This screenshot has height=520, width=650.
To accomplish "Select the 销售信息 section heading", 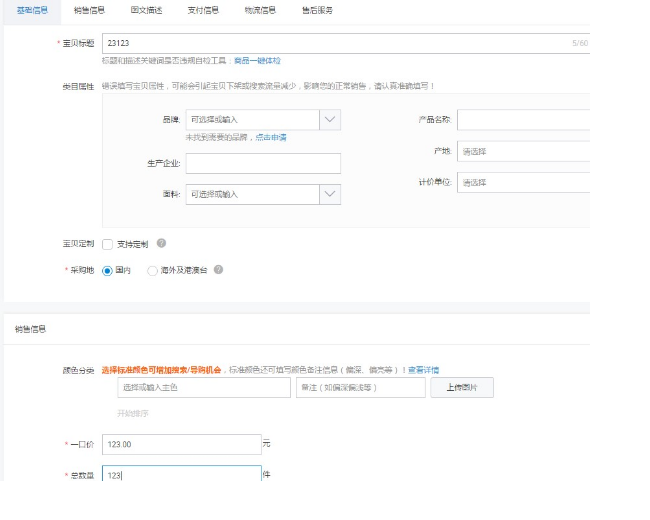I will pyautogui.click(x=30, y=329).
